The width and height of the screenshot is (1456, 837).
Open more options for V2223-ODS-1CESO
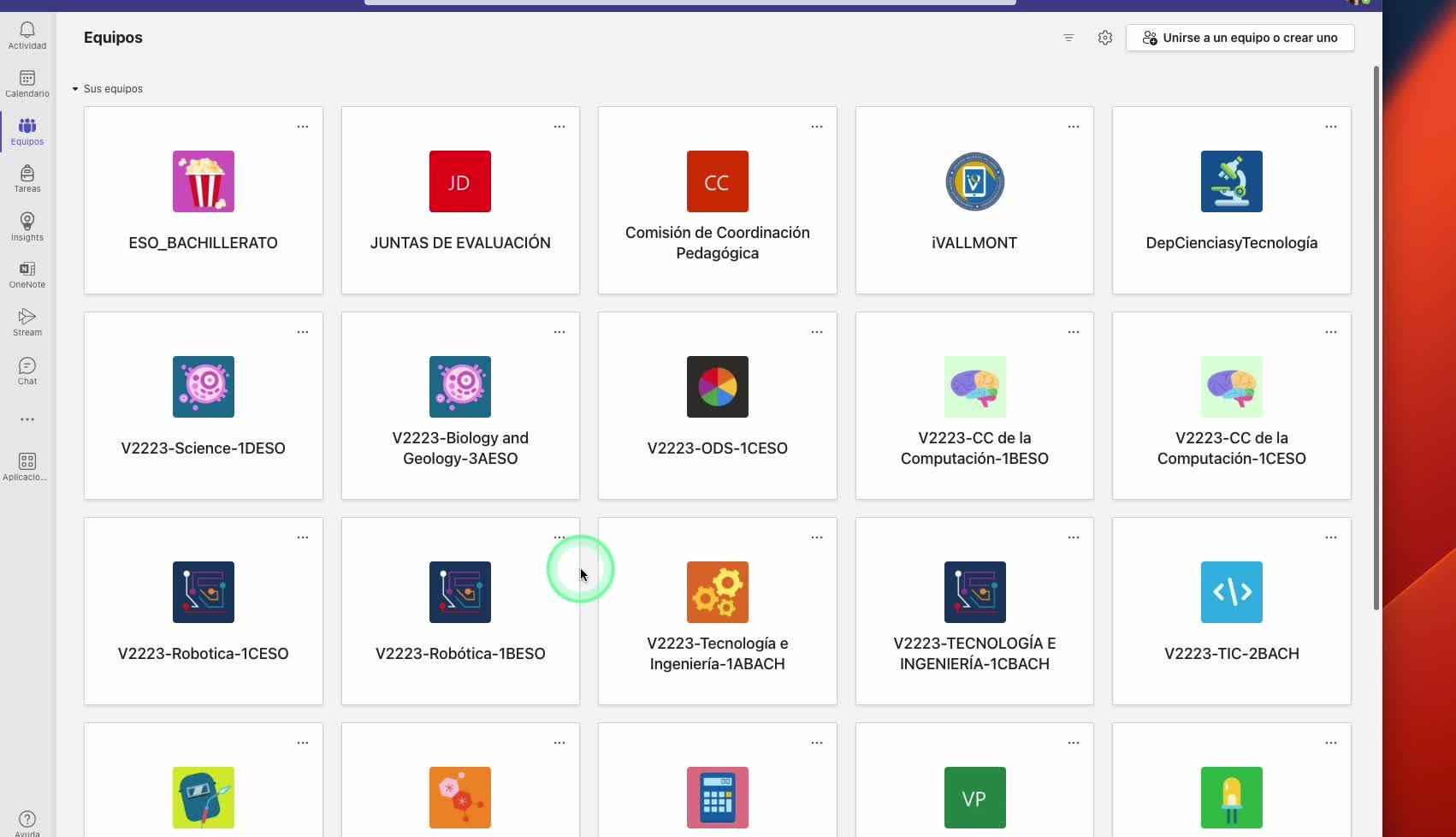(817, 332)
